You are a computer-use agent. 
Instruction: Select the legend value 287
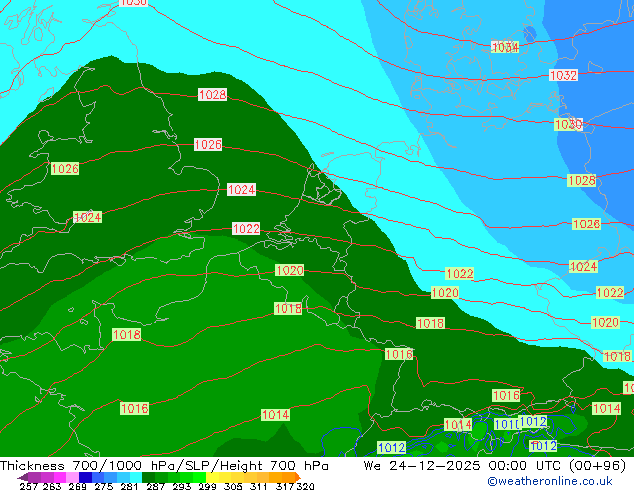pyautogui.click(x=155, y=486)
